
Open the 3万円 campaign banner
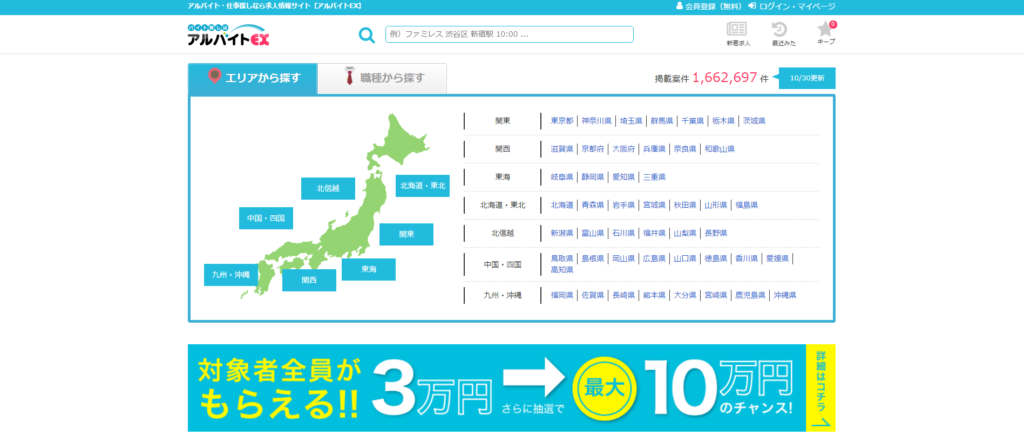511,388
